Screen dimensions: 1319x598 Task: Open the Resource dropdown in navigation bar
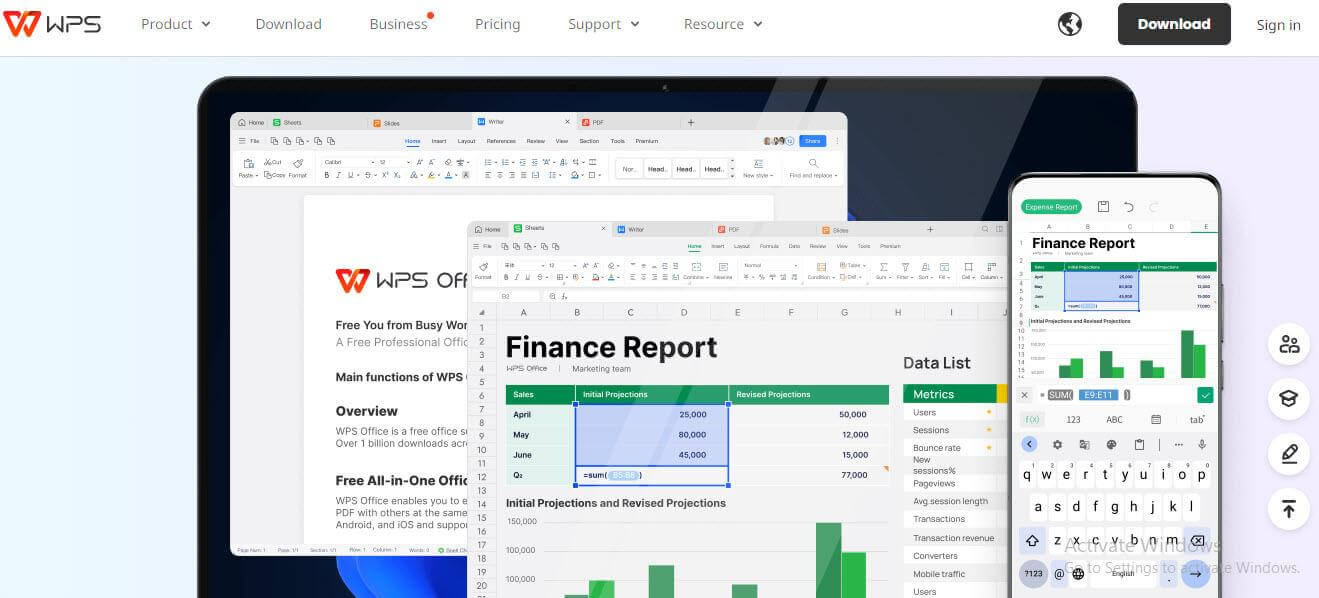[721, 23]
